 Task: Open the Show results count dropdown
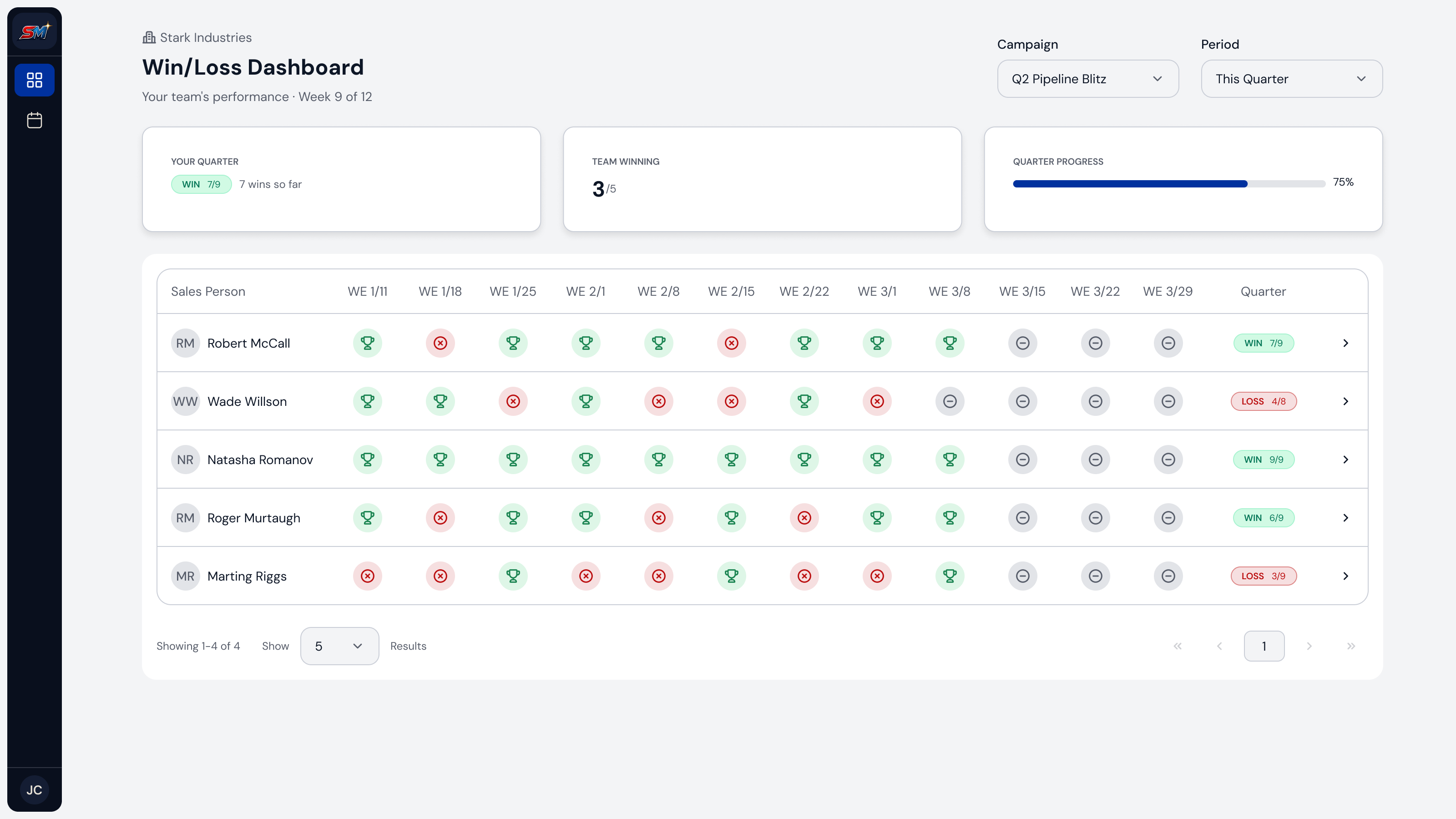pyautogui.click(x=340, y=646)
